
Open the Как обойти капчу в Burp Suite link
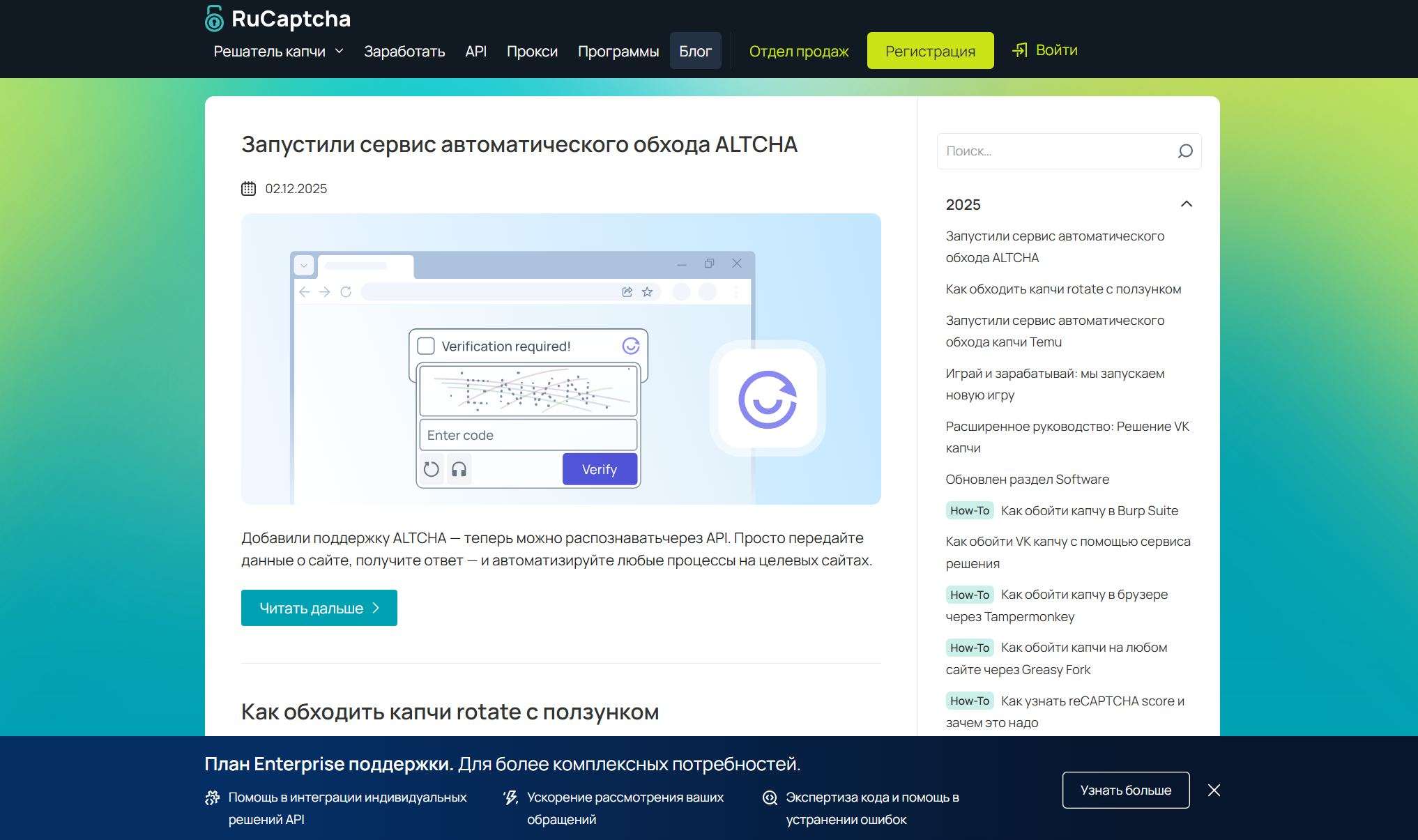(x=1089, y=510)
